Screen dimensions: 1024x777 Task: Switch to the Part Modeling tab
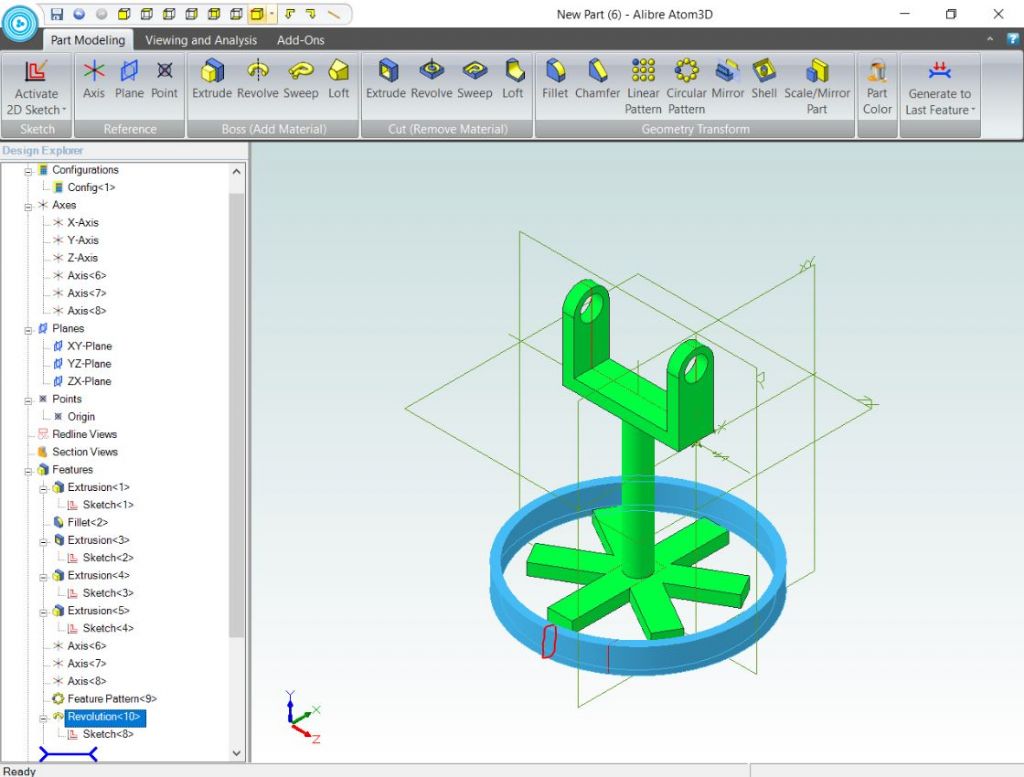point(88,40)
